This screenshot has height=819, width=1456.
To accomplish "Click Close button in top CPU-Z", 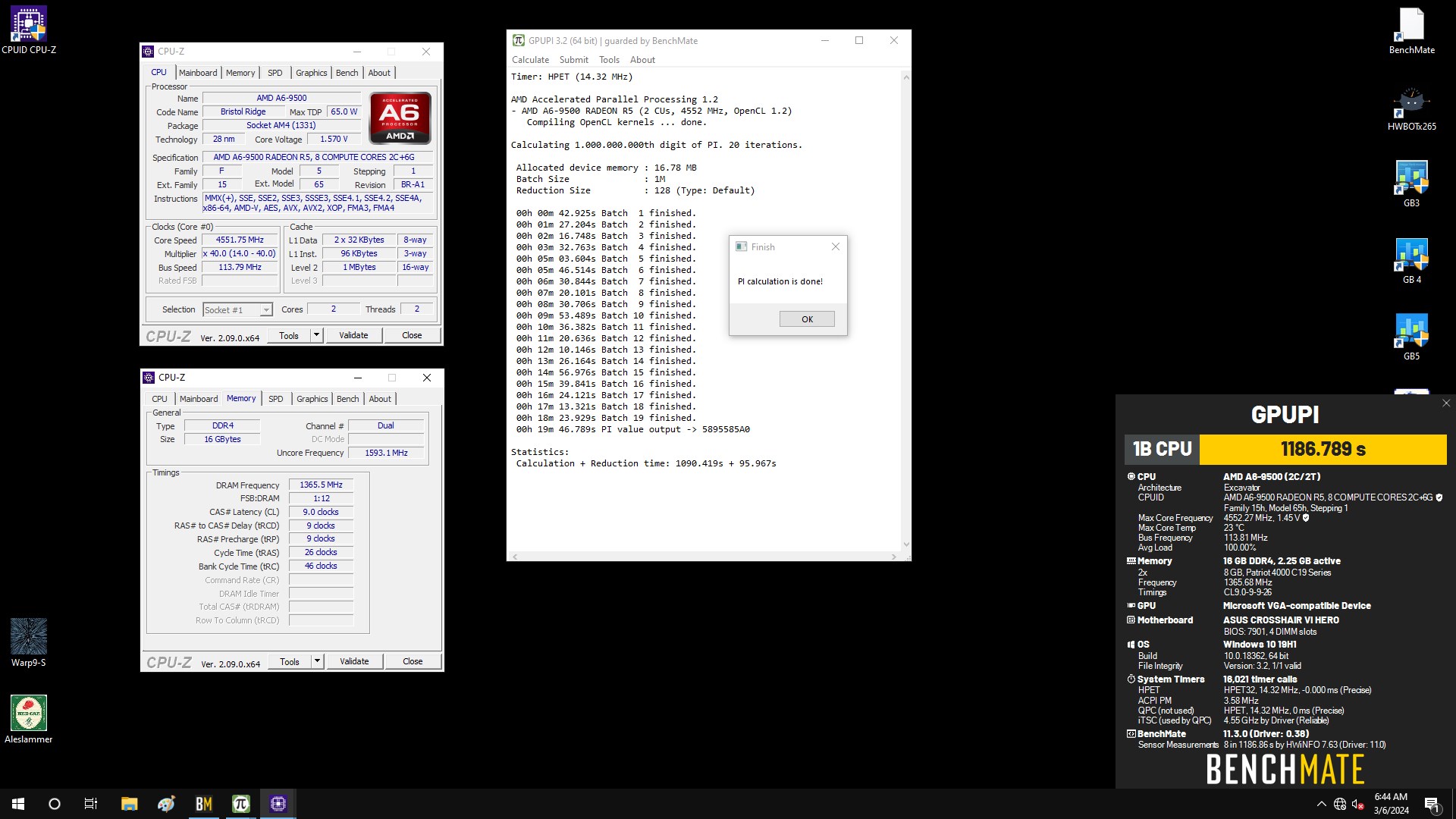I will [x=412, y=335].
